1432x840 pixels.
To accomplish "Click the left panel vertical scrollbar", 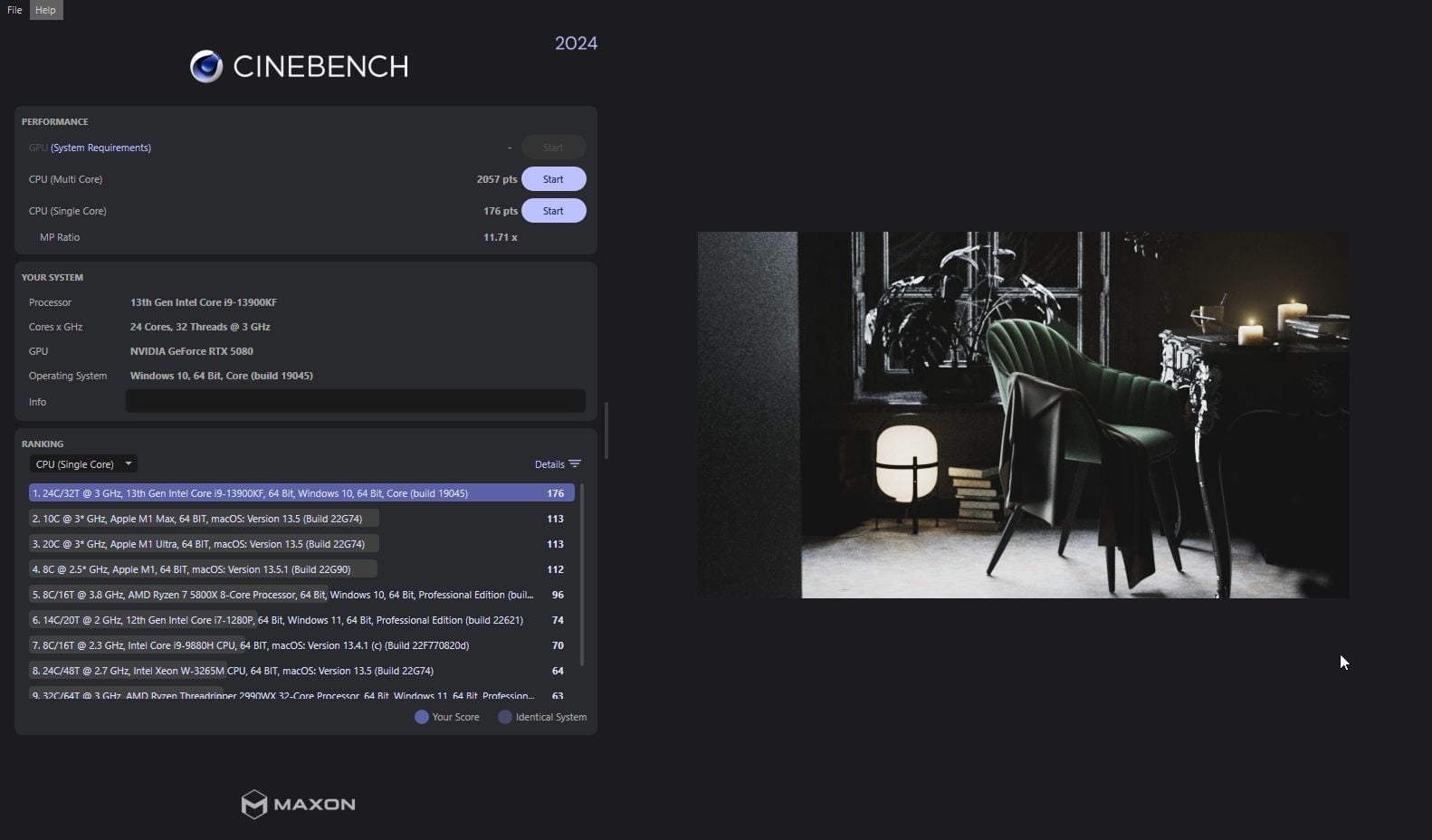I will click(x=606, y=431).
